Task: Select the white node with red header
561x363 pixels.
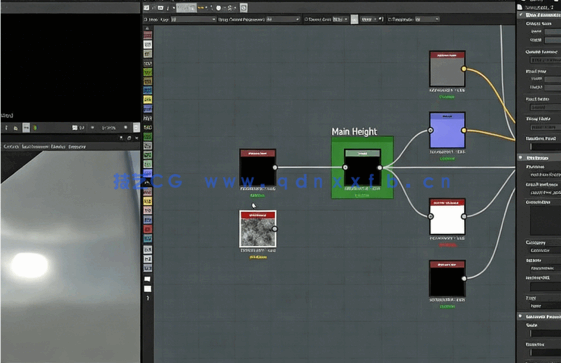Action: coord(447,217)
